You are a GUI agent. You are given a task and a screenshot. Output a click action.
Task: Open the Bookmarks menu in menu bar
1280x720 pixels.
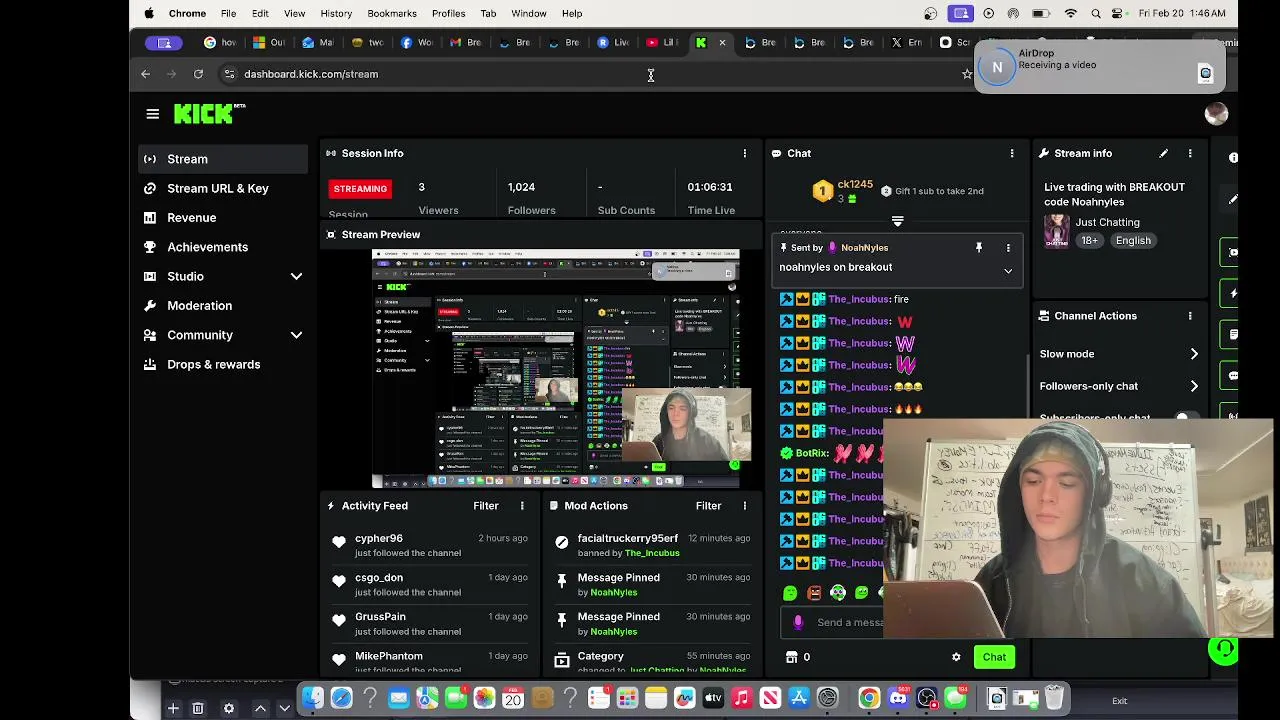(392, 13)
